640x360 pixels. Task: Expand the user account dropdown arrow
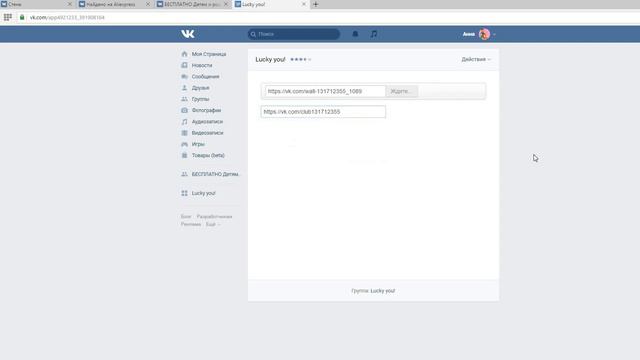pyautogui.click(x=494, y=35)
